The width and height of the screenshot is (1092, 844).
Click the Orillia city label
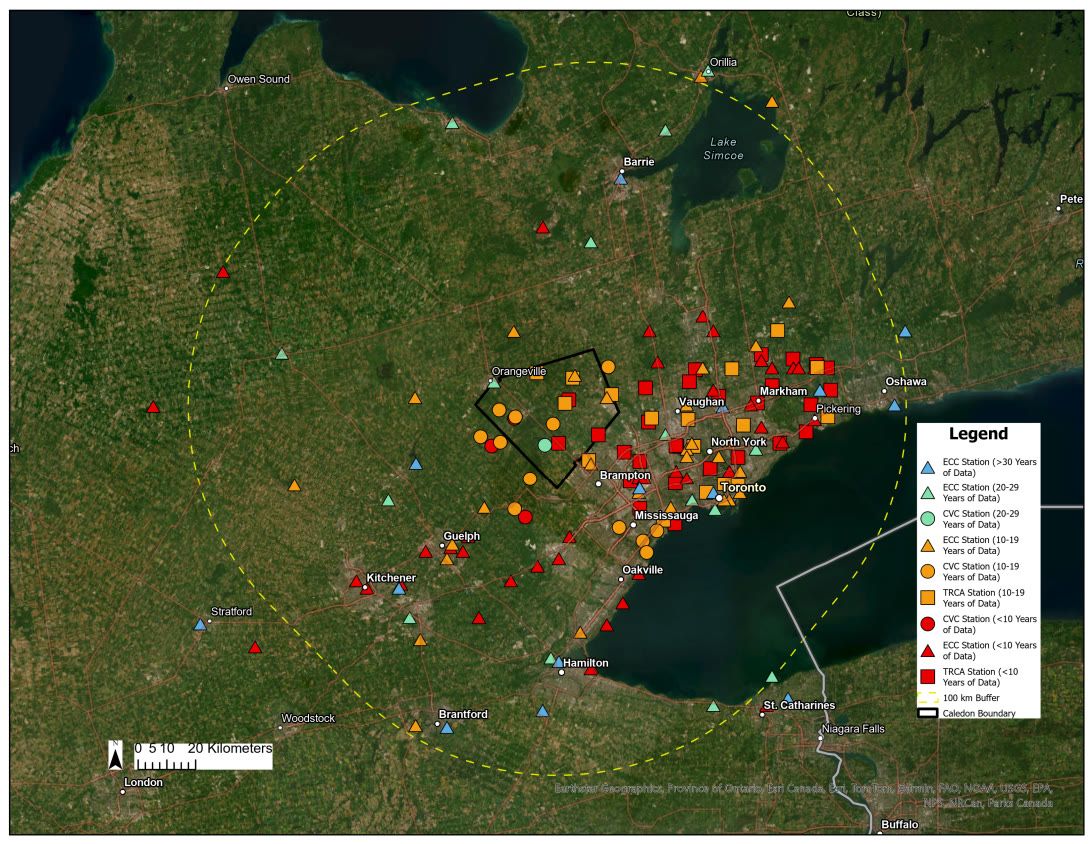[723, 62]
